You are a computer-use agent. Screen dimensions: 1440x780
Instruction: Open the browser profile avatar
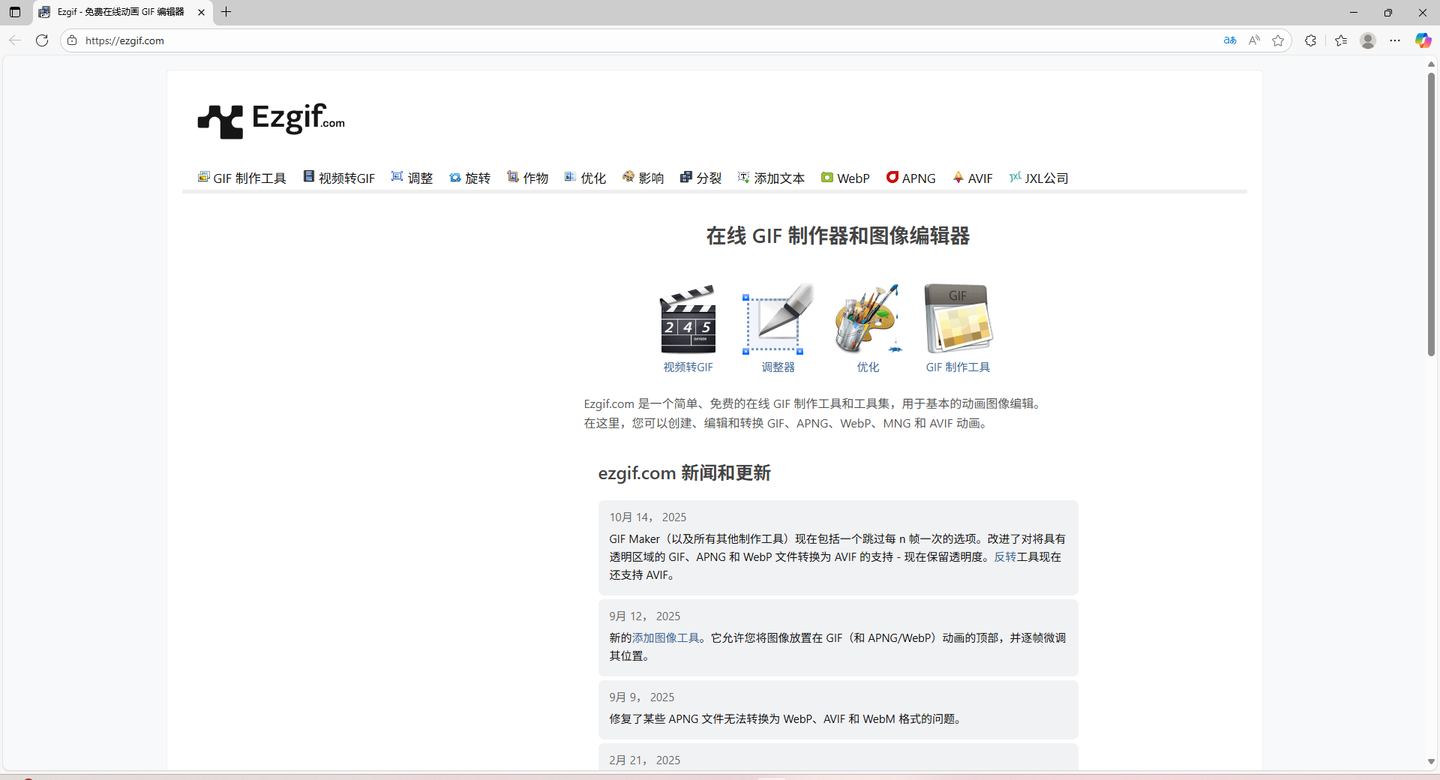coord(1368,40)
